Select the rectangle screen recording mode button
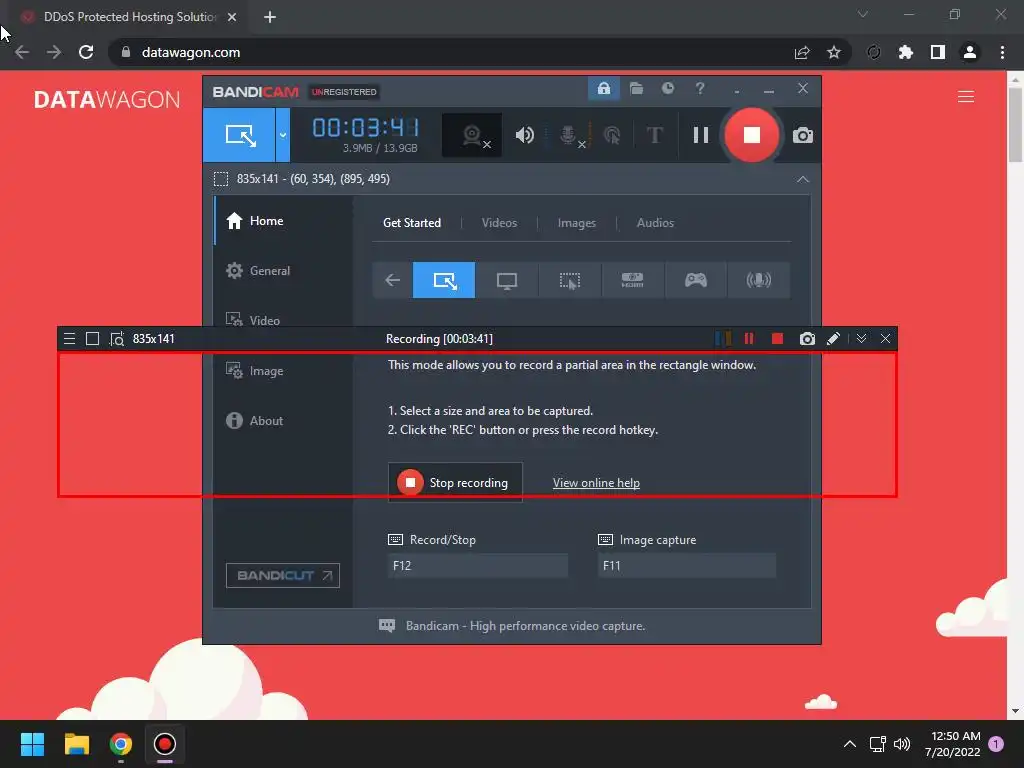Viewport: 1024px width, 768px height. tap(239, 135)
